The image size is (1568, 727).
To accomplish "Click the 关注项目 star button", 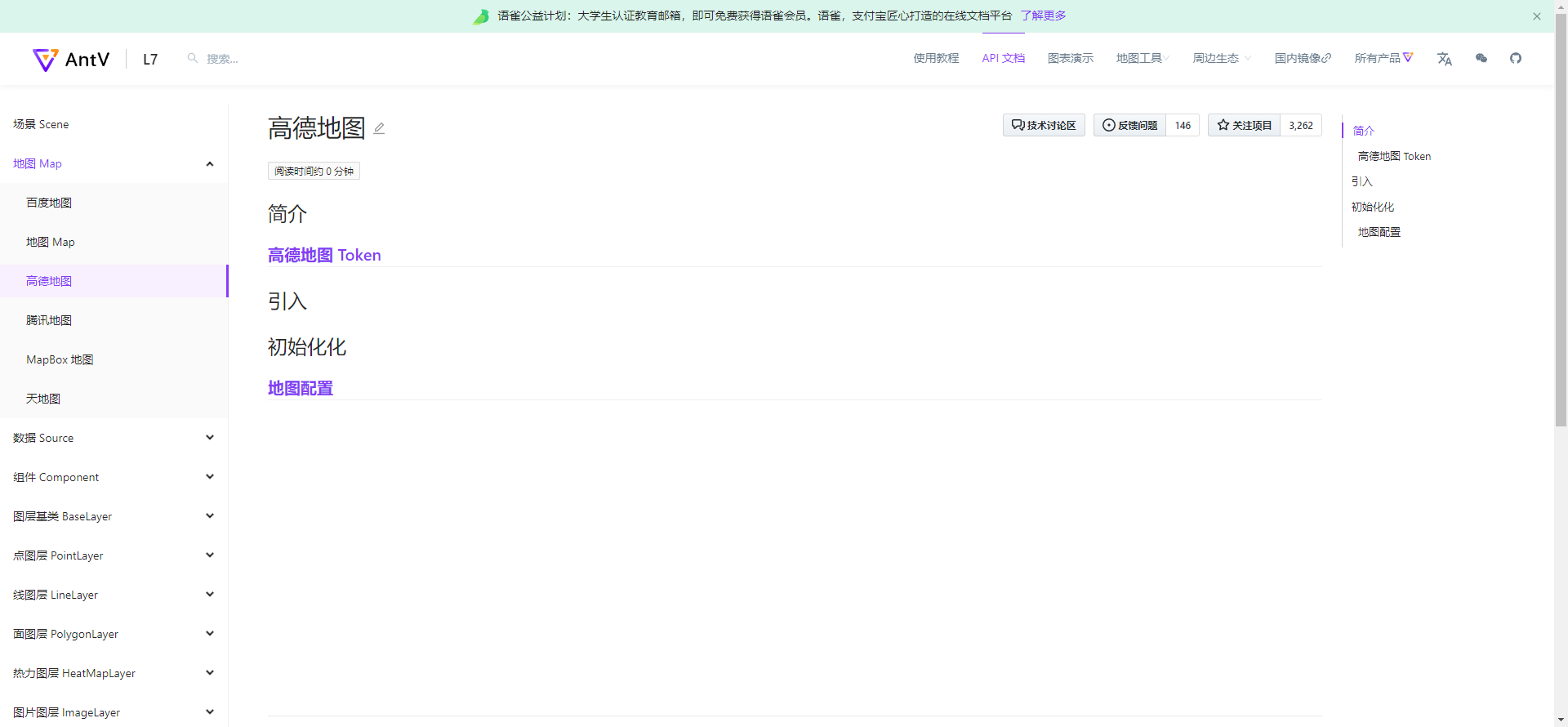I will [x=1244, y=125].
